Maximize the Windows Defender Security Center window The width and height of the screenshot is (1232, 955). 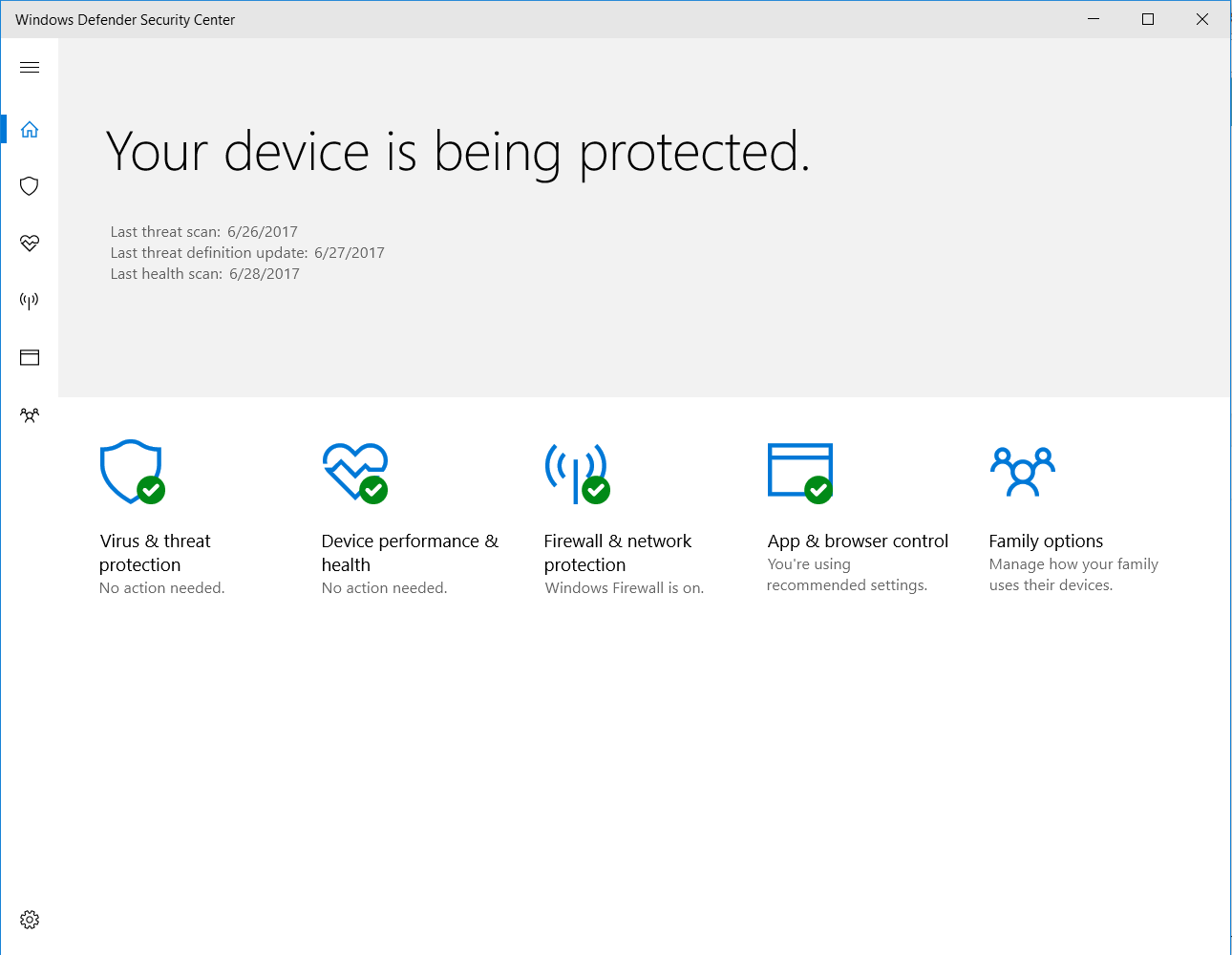coord(1148,19)
